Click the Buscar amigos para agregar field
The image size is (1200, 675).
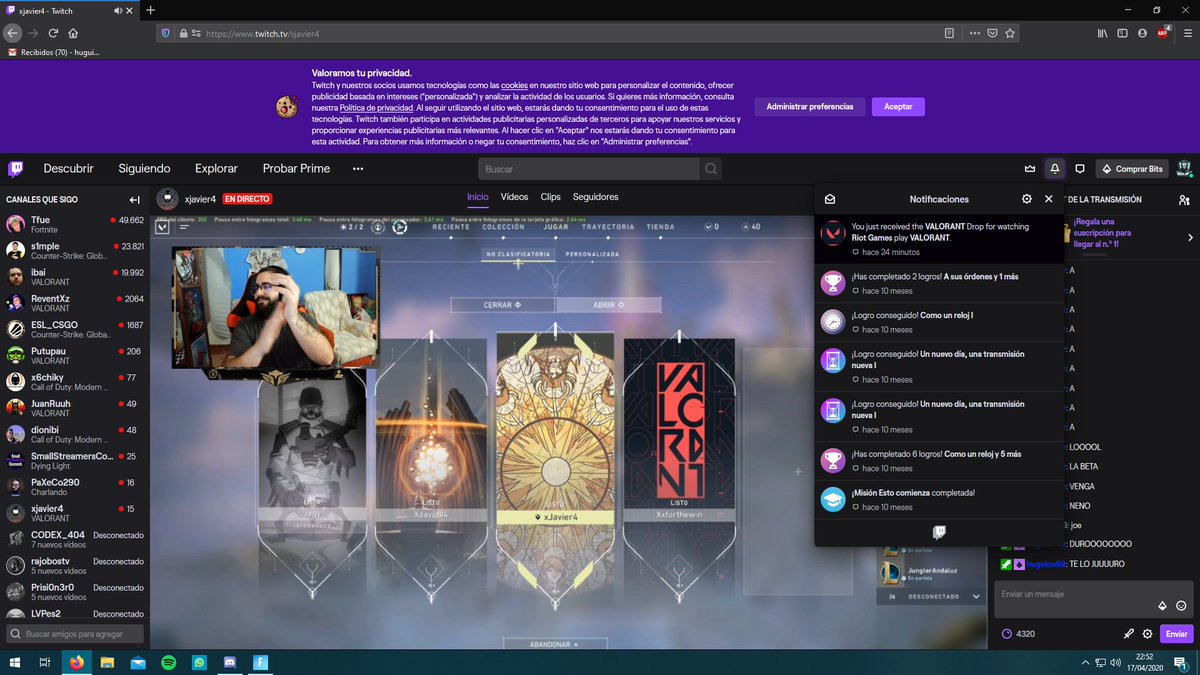pyautogui.click(x=75, y=634)
